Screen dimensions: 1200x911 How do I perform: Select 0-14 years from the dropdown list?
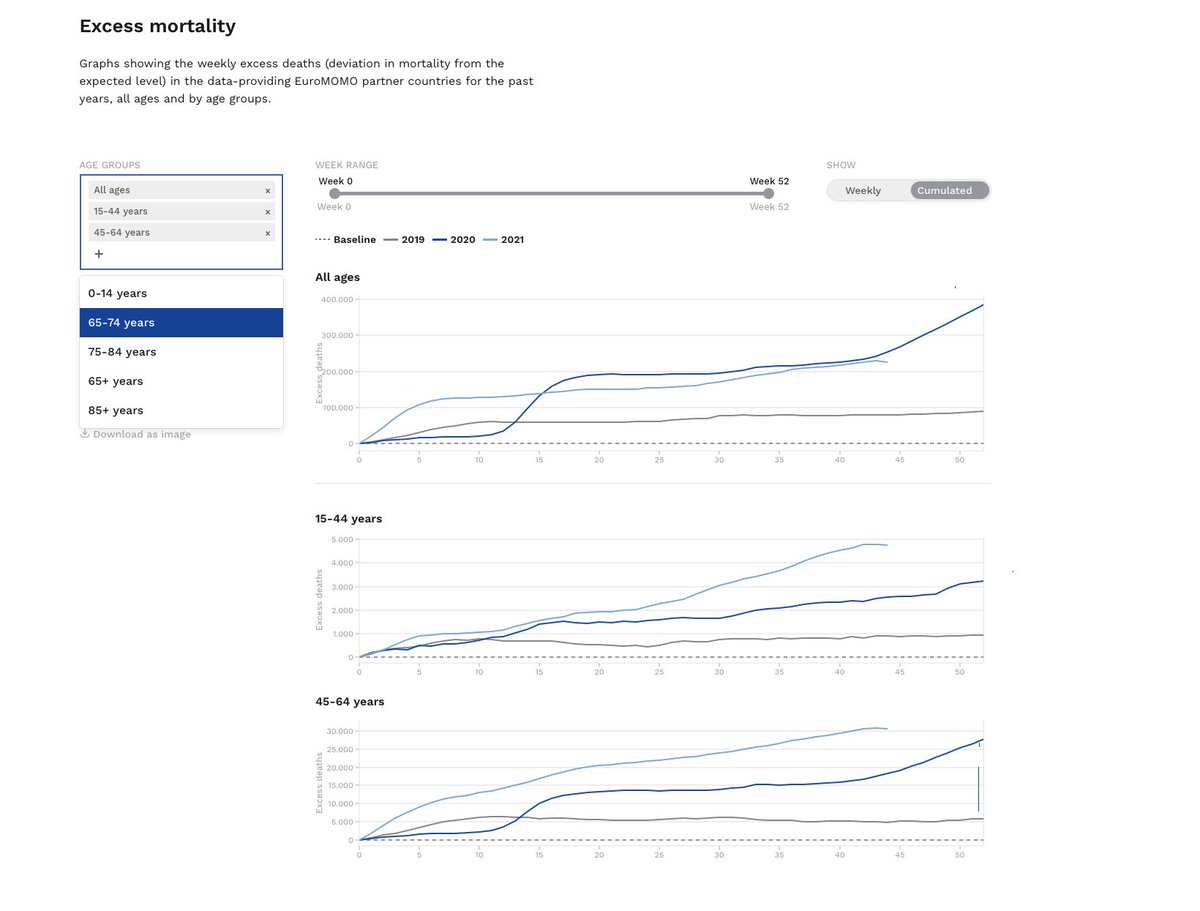(x=181, y=293)
